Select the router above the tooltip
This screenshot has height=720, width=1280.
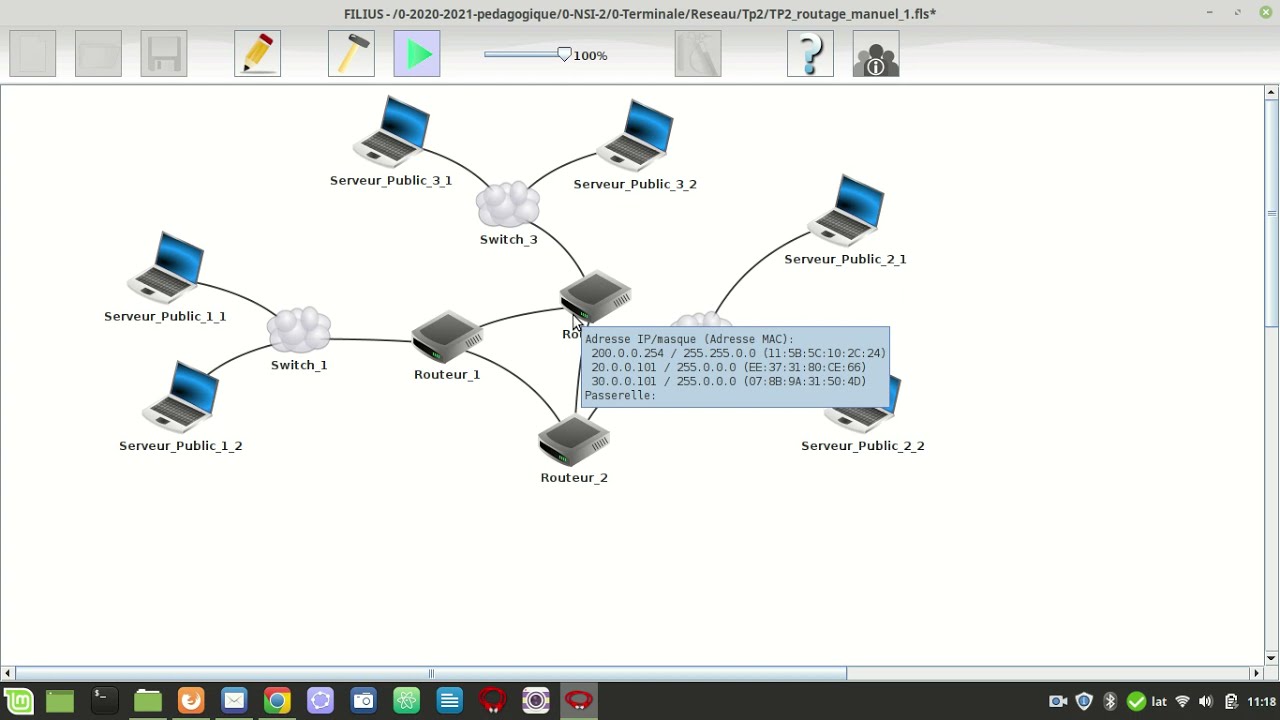pyautogui.click(x=596, y=297)
